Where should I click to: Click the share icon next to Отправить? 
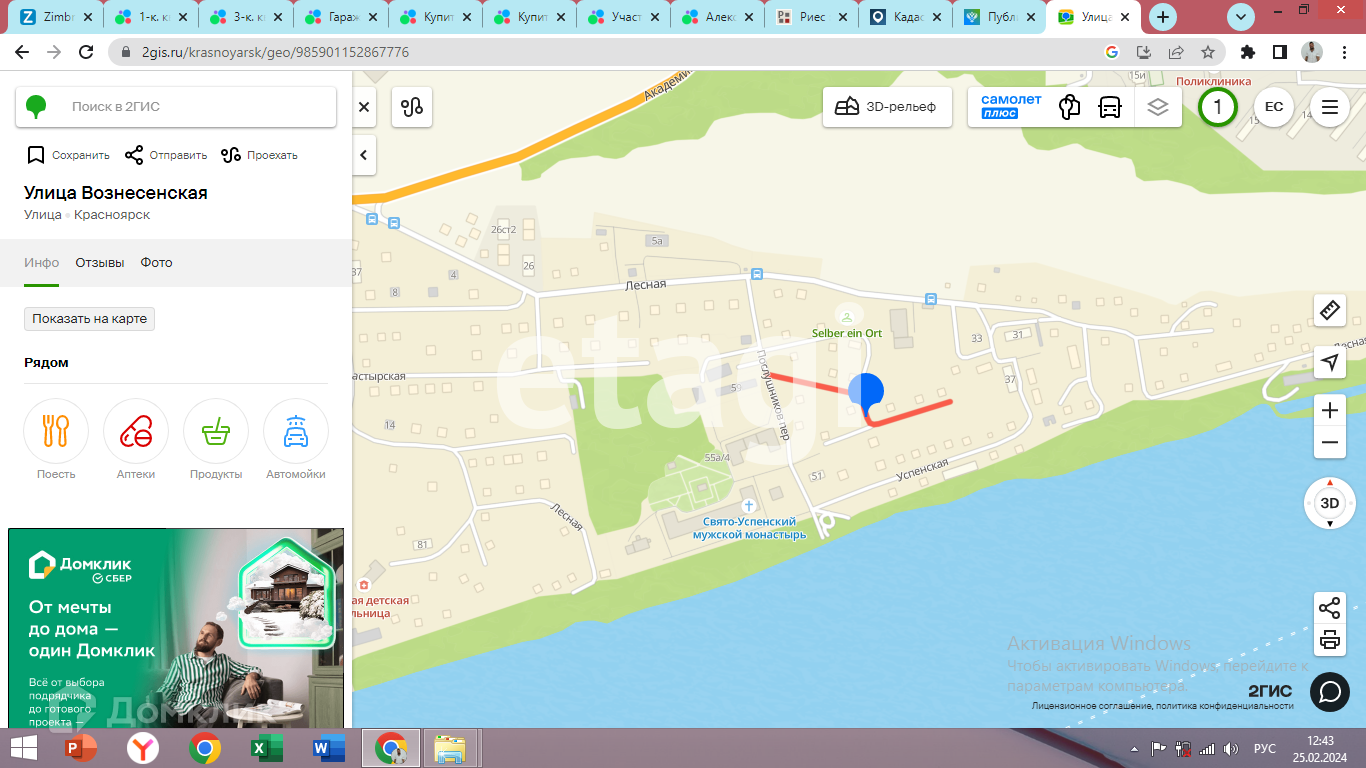(134, 155)
